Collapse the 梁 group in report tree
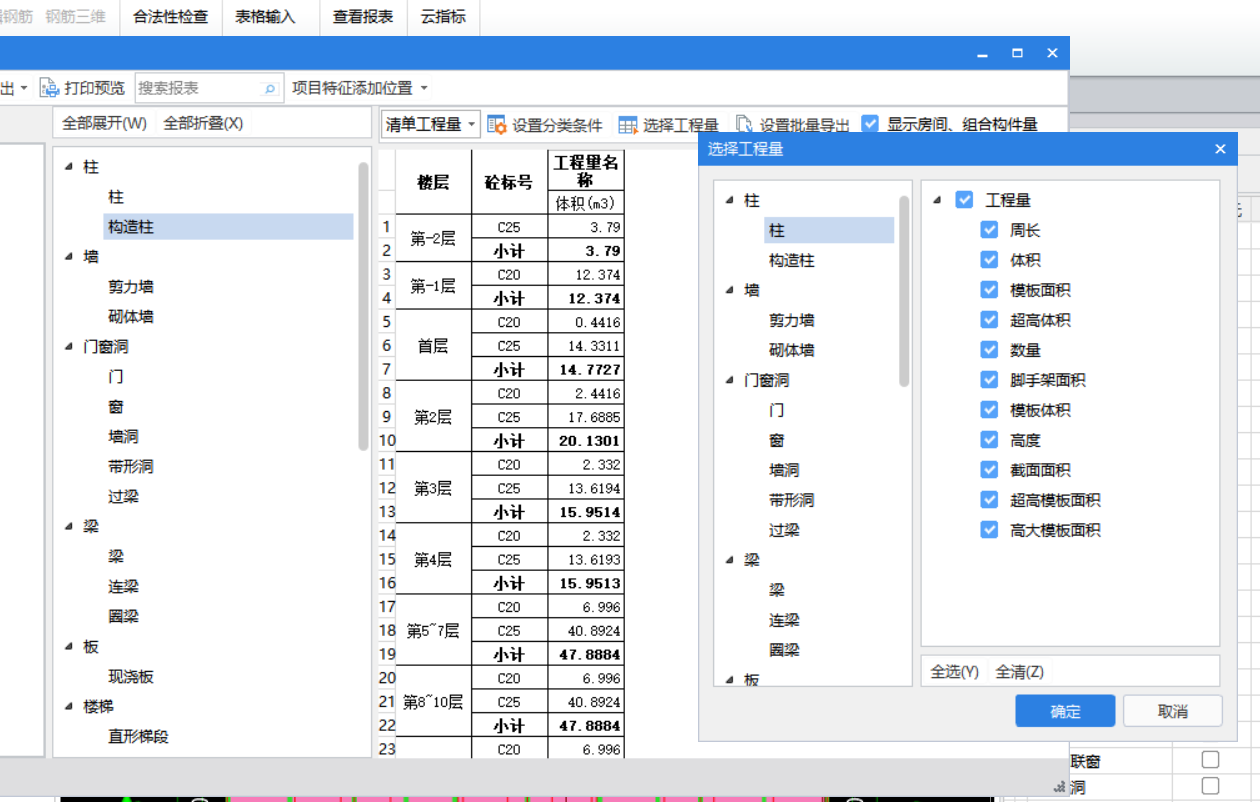Image resolution: width=1260 pixels, height=802 pixels. click(69, 527)
